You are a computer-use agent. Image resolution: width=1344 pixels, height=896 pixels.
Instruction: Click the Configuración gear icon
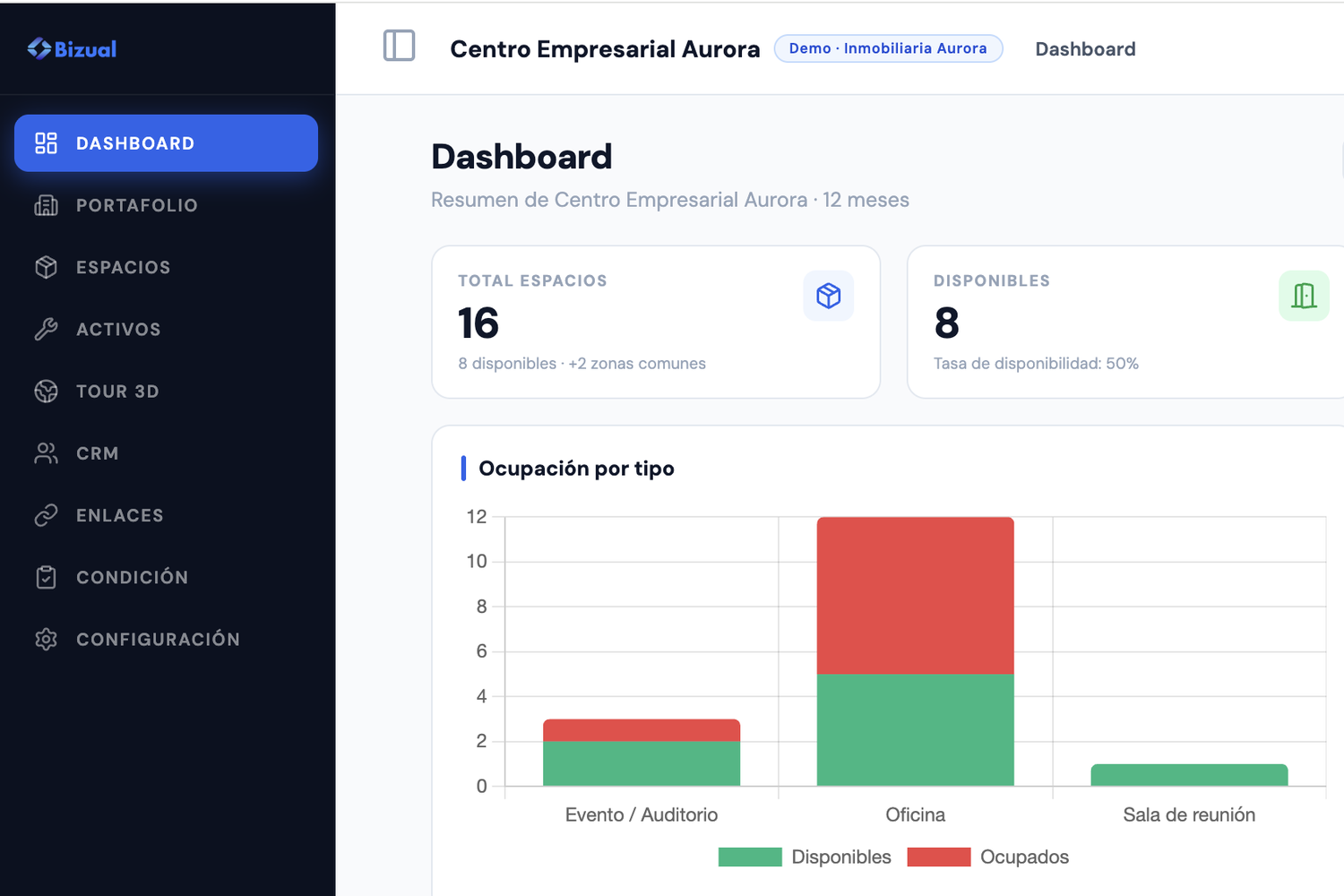tap(46, 639)
